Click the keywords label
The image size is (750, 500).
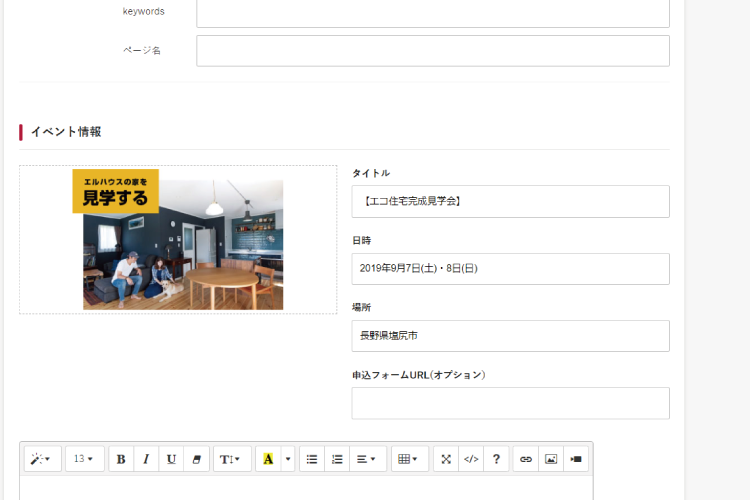[x=143, y=11]
